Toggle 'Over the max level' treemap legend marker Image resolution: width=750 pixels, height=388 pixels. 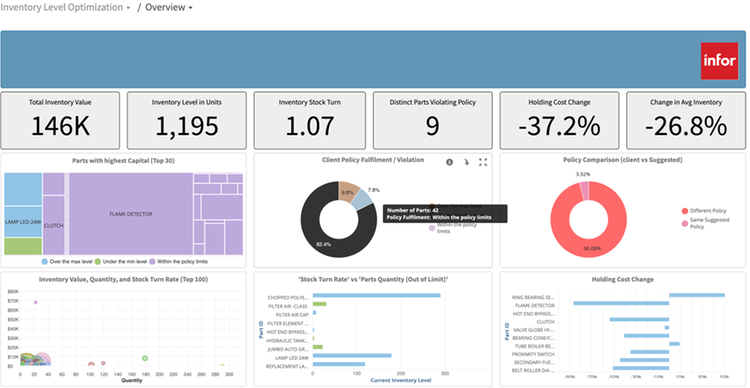[x=44, y=262]
